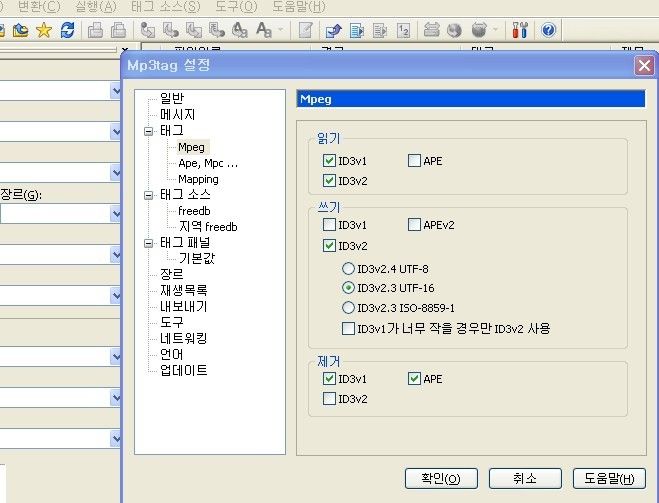Click the auto-numbering 1-2 icon
The height and width of the screenshot is (503, 659).
[403, 30]
